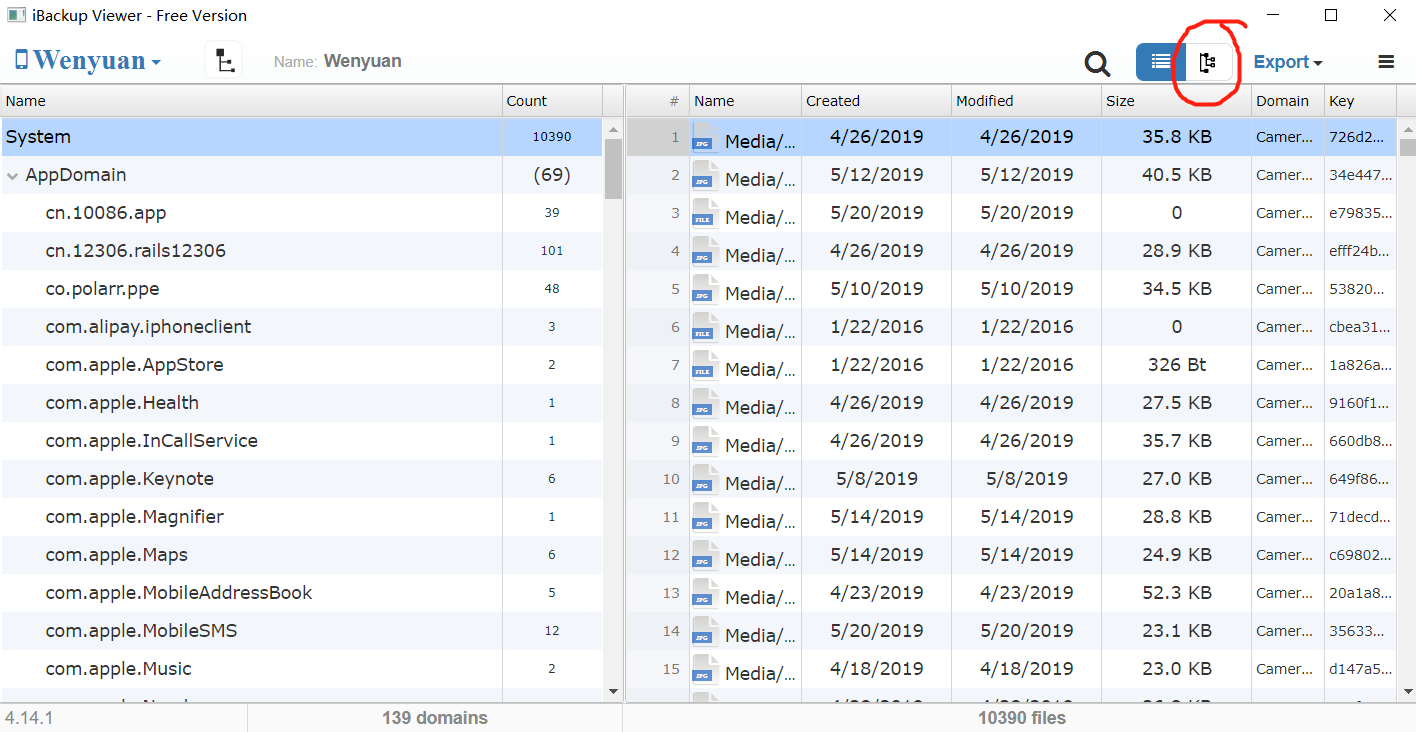
Task: Click version 4.14.1 in status bar
Action: pyautogui.click(x=29, y=718)
